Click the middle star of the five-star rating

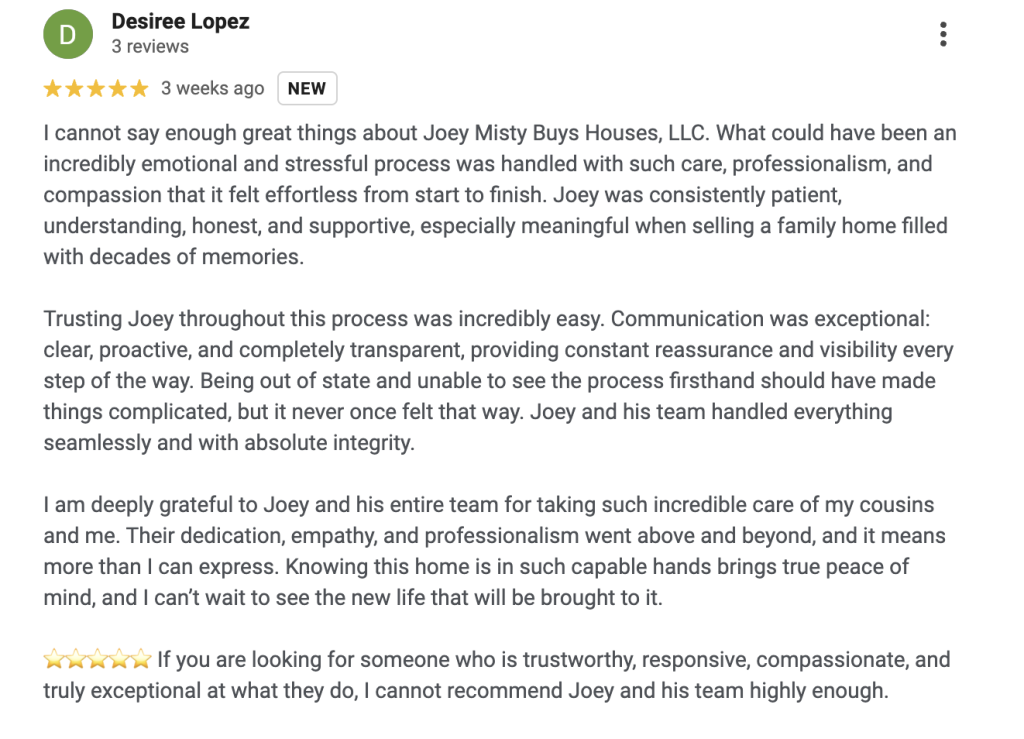95,88
